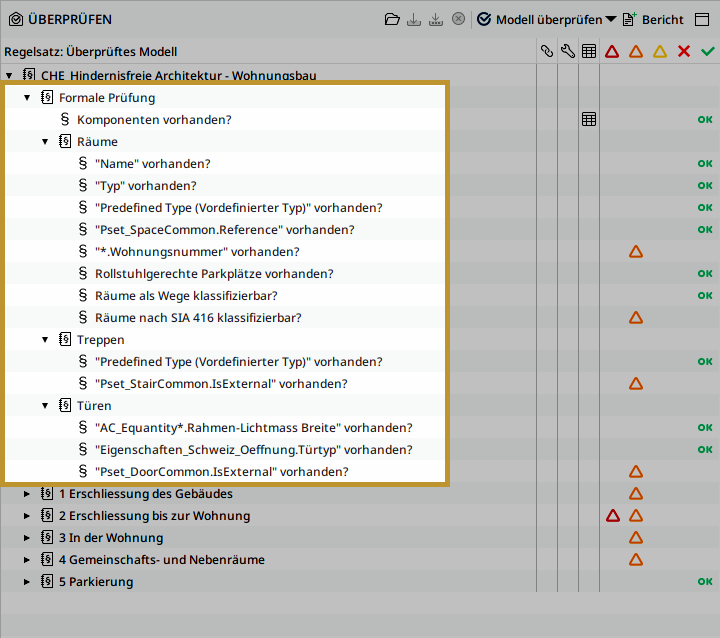Select Rollstuhlgerechte Parkplätze vorhanden? rule

coord(214,274)
